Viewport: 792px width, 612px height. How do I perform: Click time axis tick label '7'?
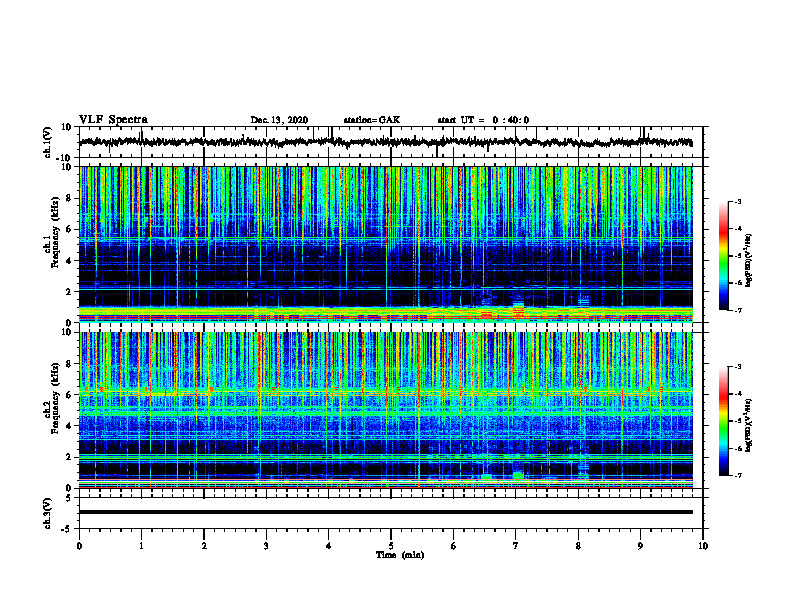pos(516,546)
